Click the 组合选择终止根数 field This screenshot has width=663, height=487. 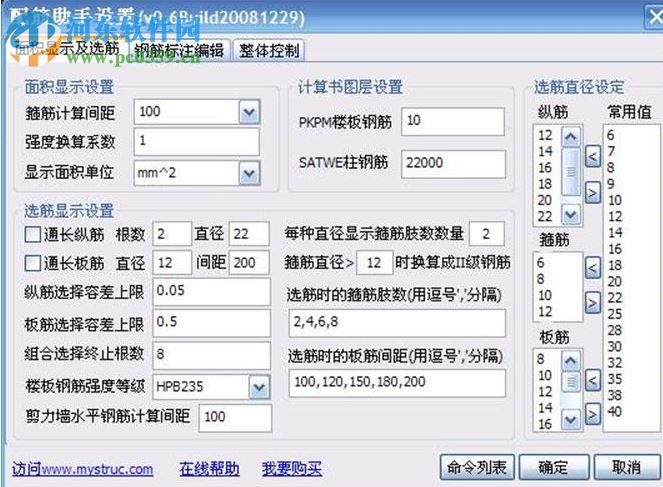tap(211, 355)
